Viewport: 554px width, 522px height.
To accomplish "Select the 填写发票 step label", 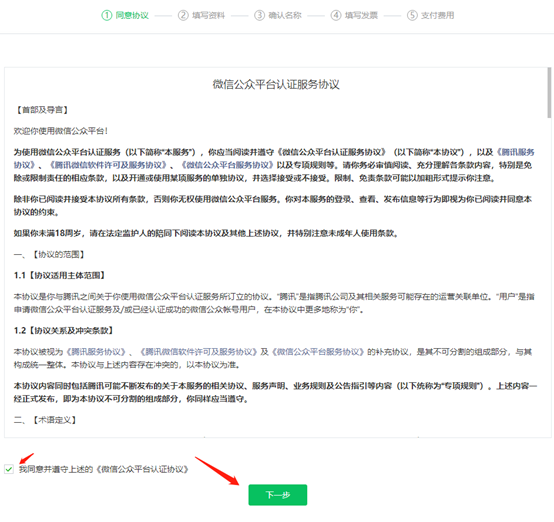I will tap(361, 15).
